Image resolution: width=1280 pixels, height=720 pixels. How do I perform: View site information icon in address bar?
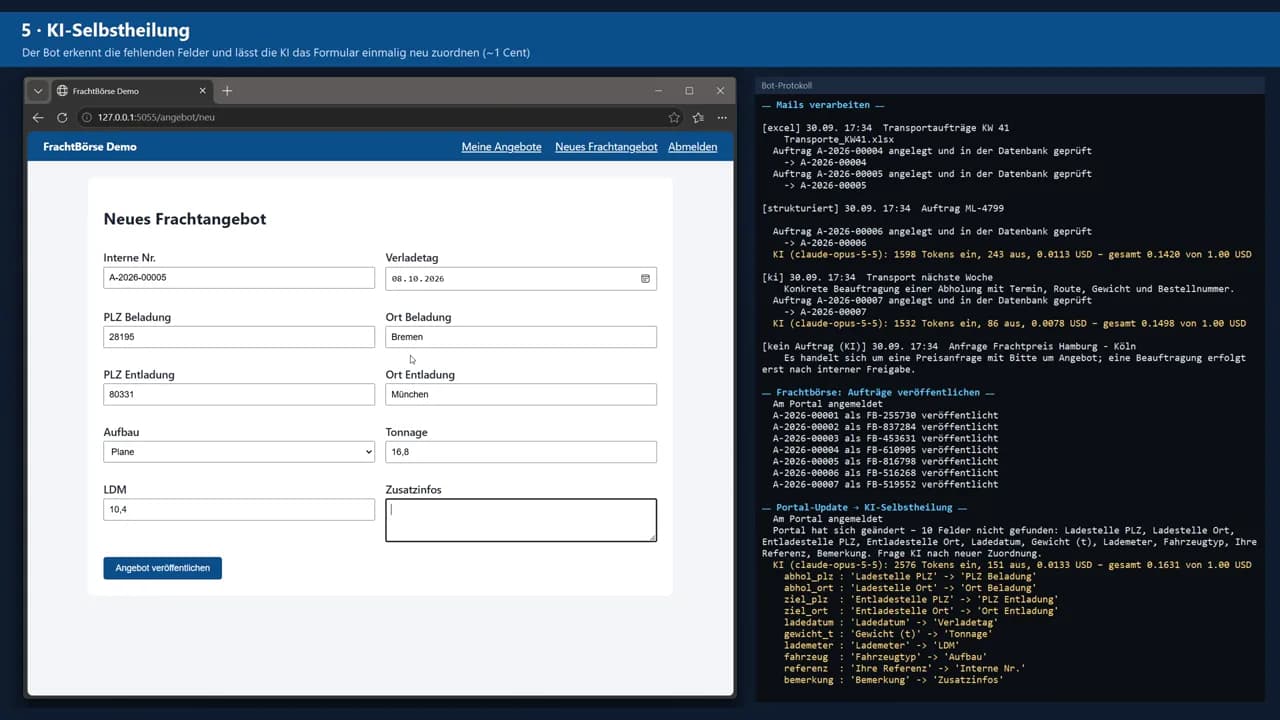coord(87,118)
